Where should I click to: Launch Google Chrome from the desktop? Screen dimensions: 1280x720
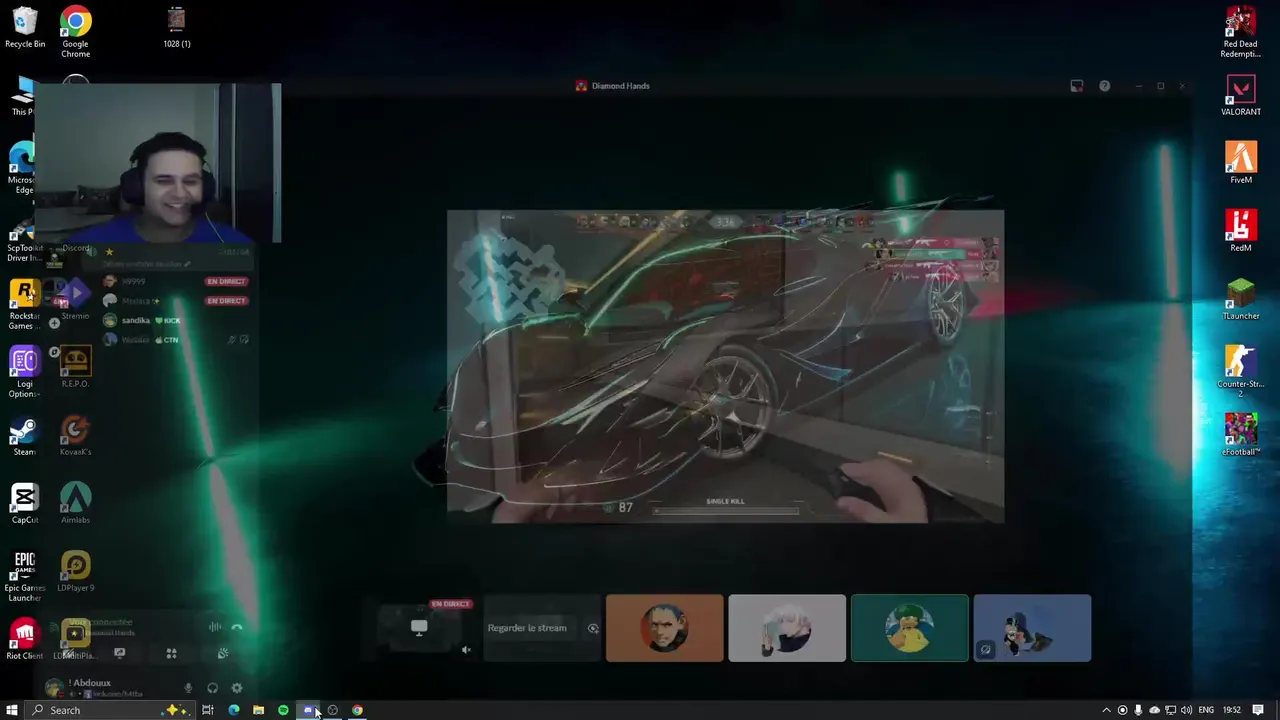click(x=75, y=32)
